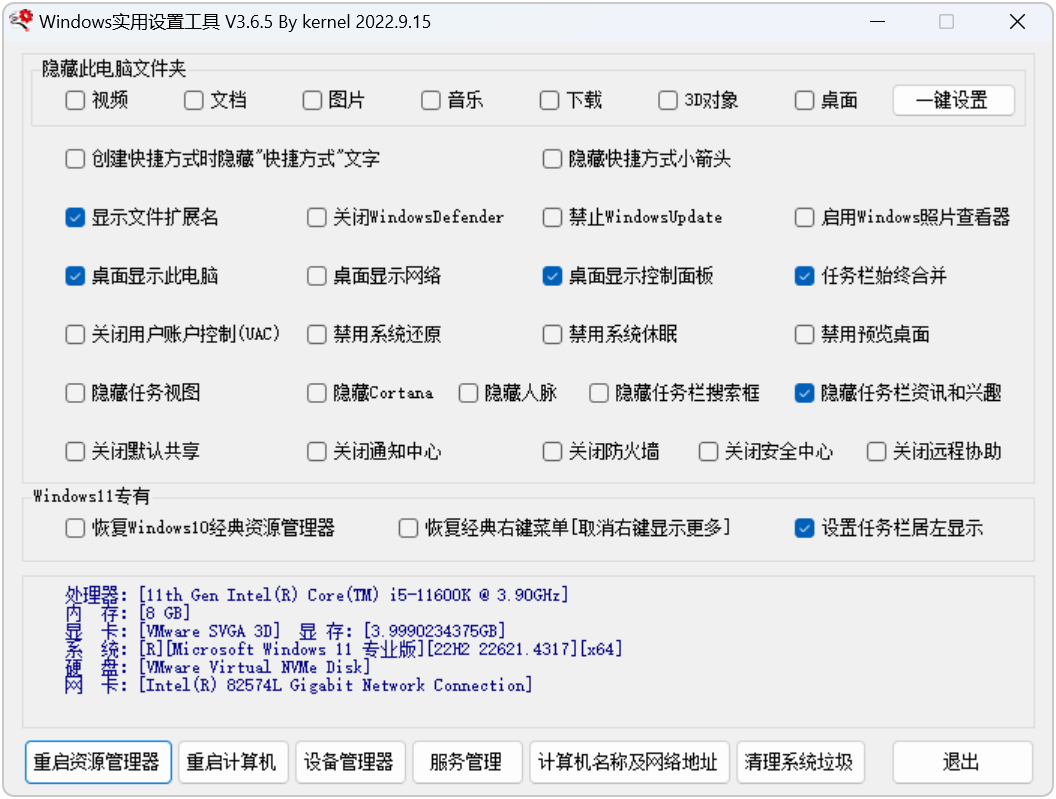
Task: Toggle hiding the 图片 folder
Action: (312, 100)
